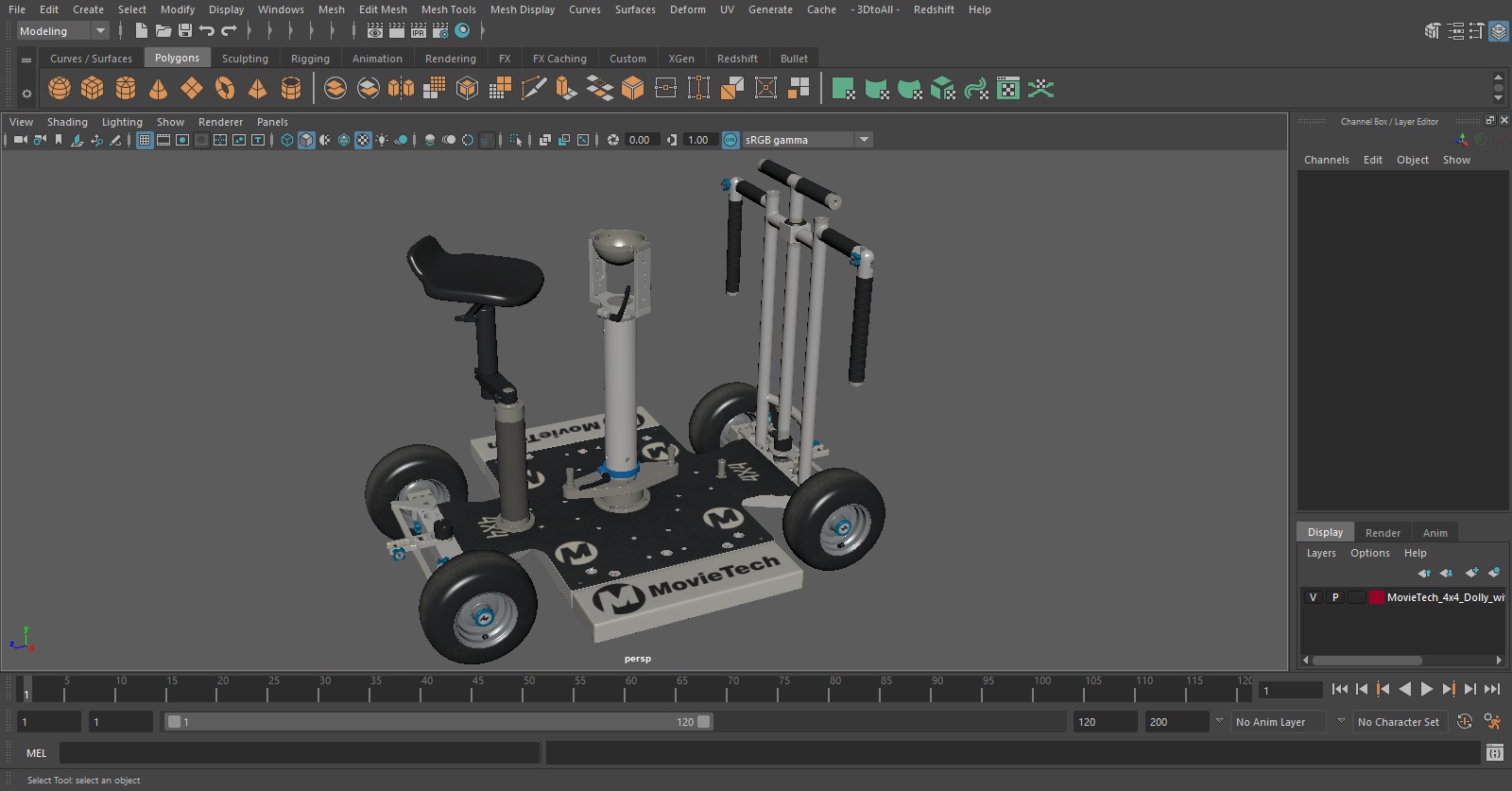Screen dimensions: 1512x791
Task: Click the MovieTech layer red color swatch
Action: (x=1377, y=597)
